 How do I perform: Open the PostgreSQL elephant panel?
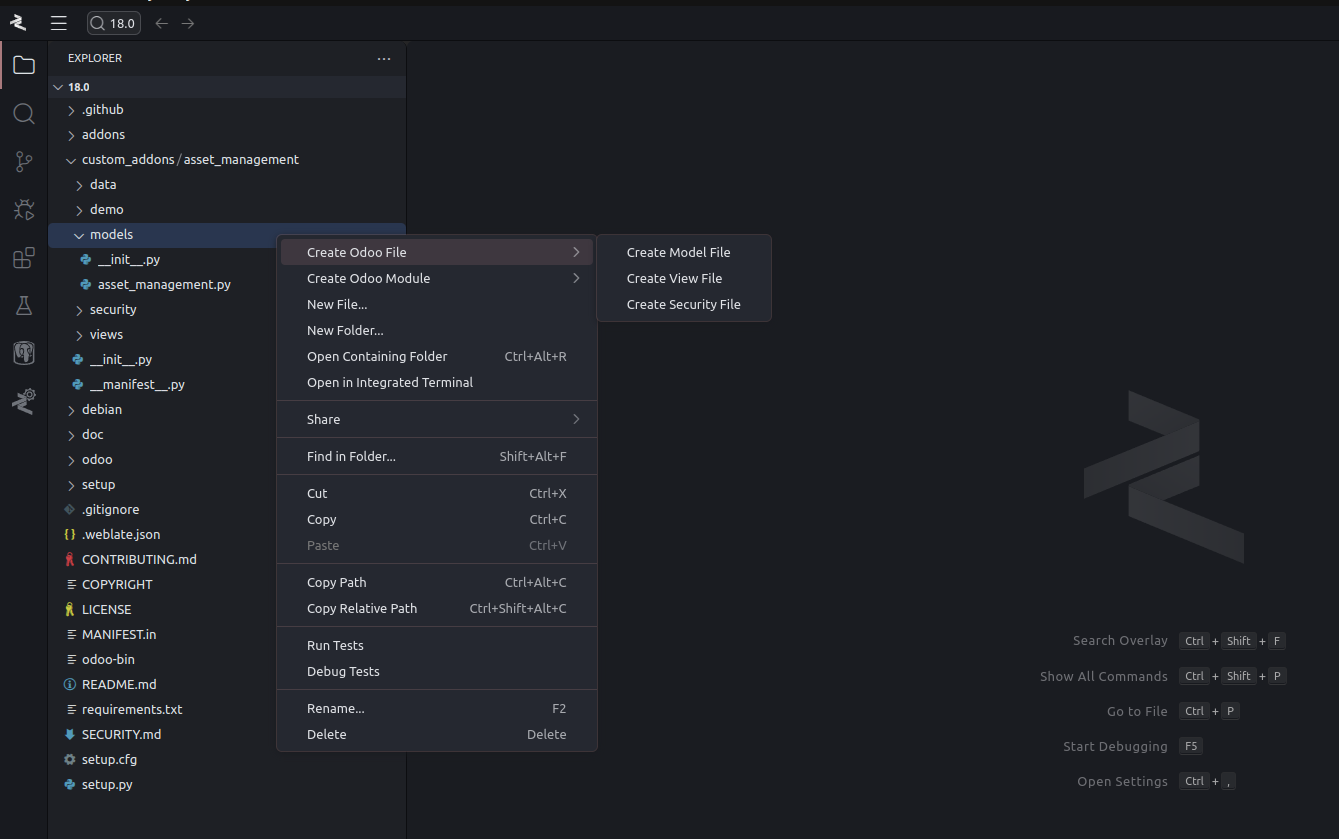pos(24,353)
